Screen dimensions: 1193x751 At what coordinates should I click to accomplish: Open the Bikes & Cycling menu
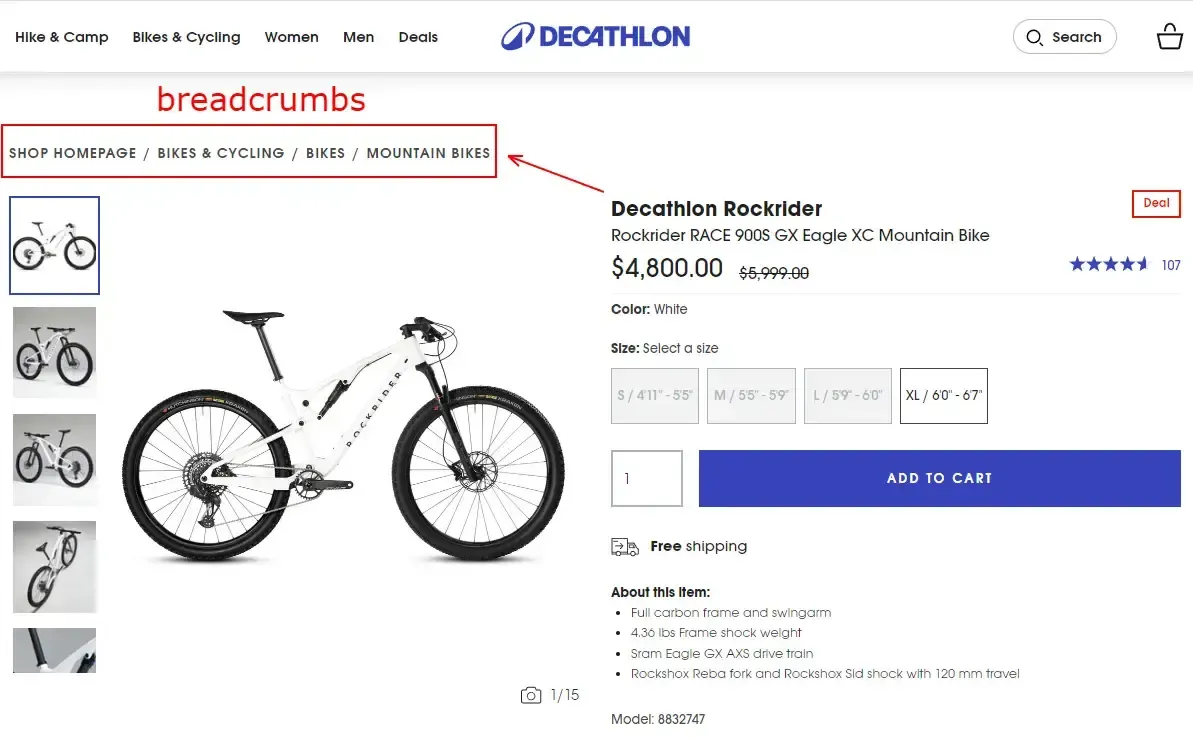click(186, 37)
